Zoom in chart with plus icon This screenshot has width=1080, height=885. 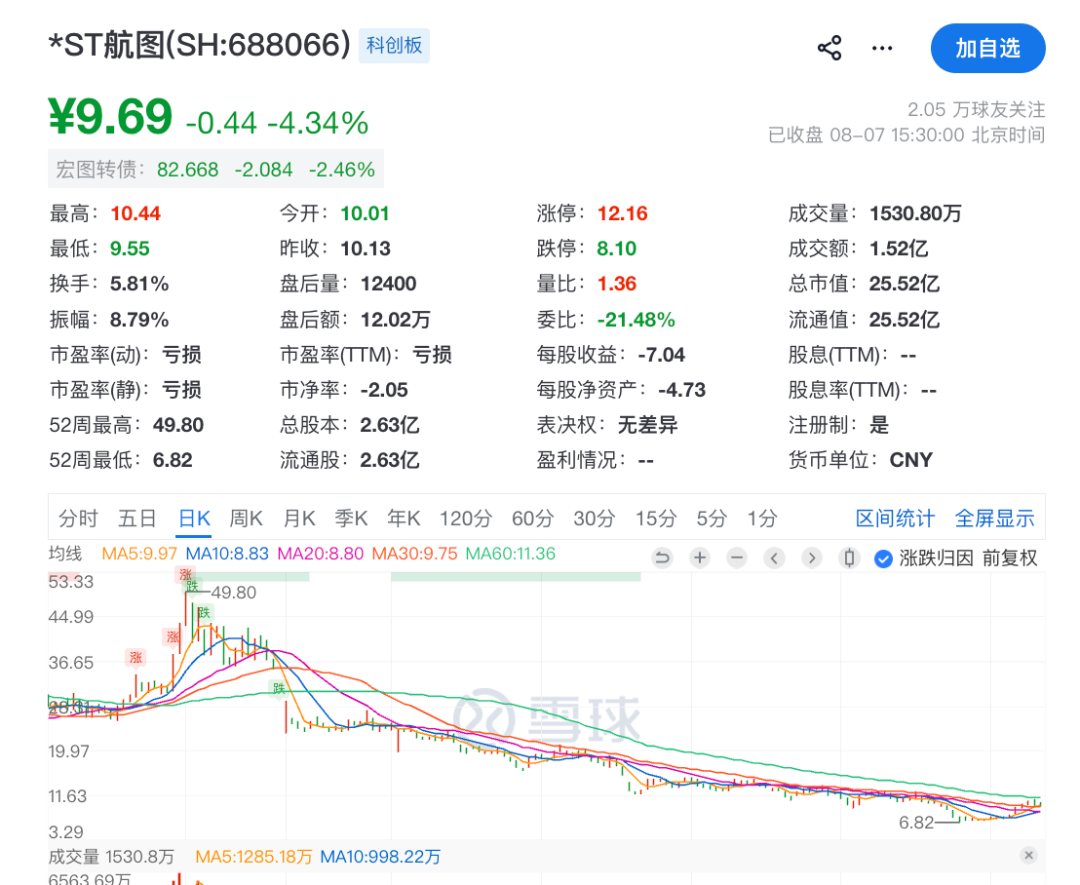click(x=700, y=558)
